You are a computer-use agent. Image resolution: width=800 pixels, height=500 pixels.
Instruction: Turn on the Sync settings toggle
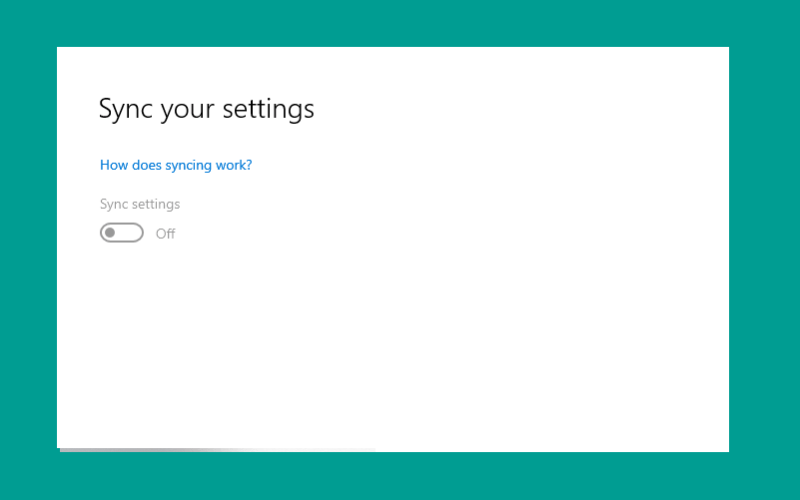pyautogui.click(x=121, y=233)
